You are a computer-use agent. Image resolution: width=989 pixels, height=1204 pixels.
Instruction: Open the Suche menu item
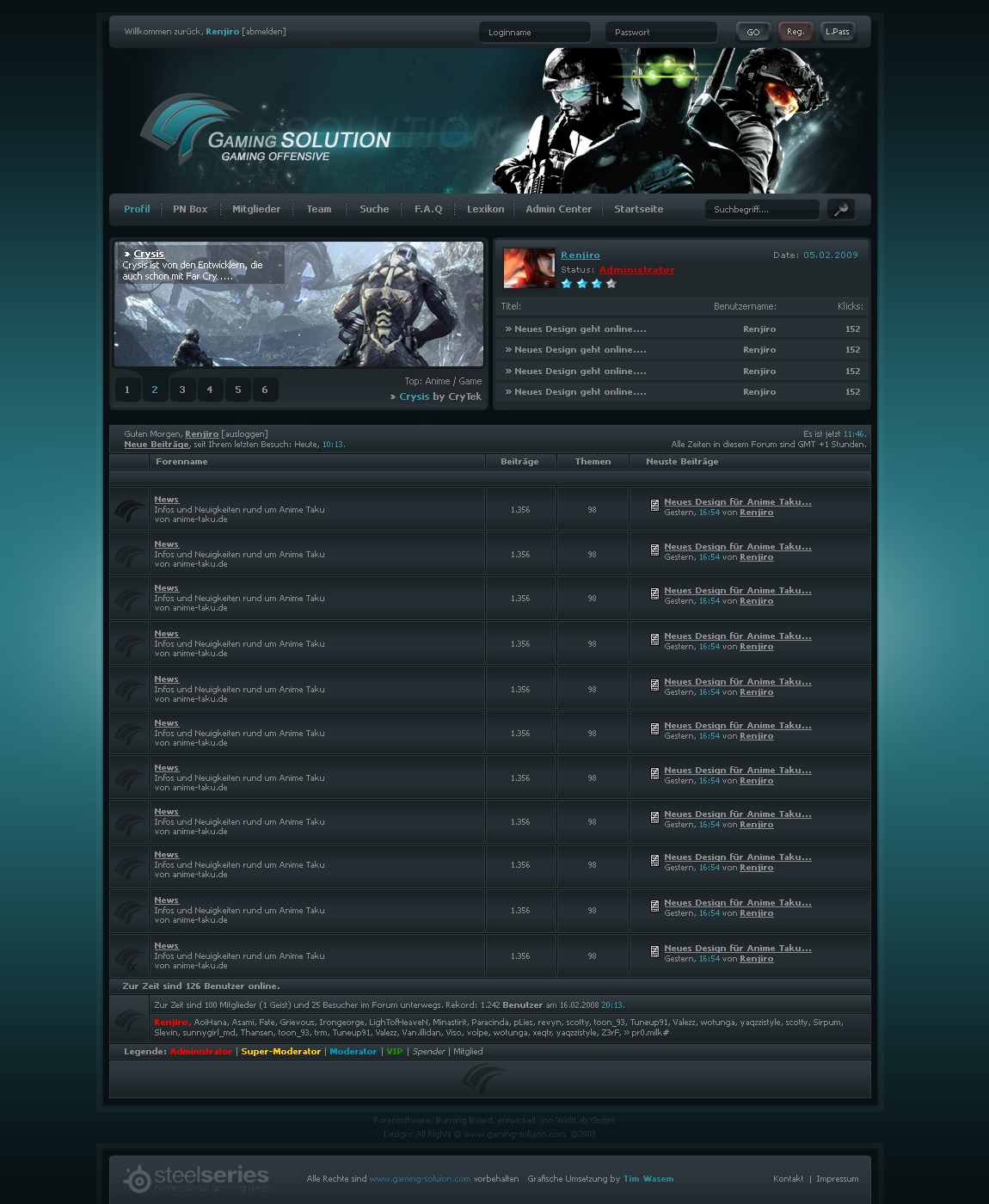374,209
